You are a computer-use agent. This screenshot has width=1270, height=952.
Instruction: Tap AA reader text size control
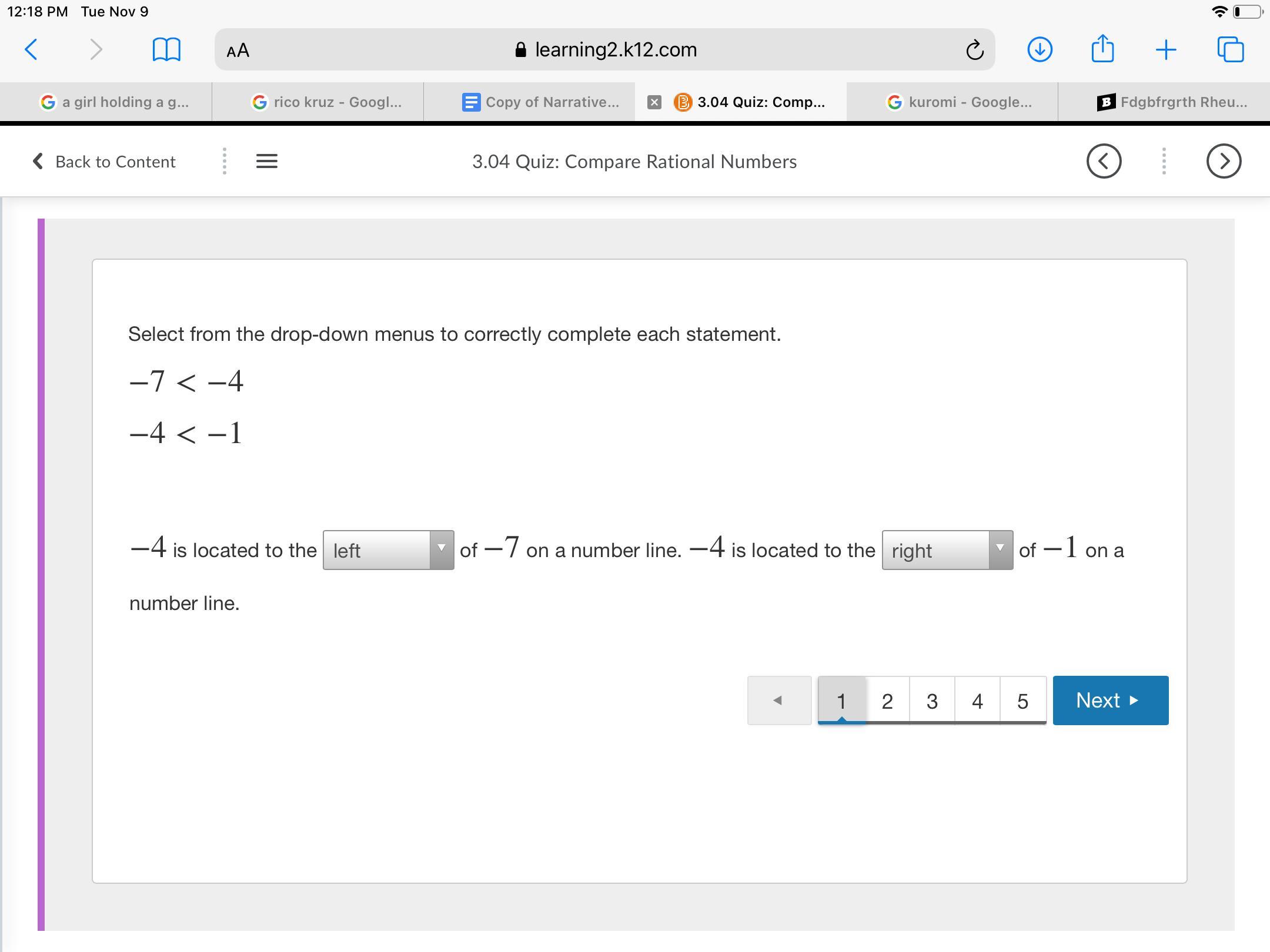[x=238, y=51]
